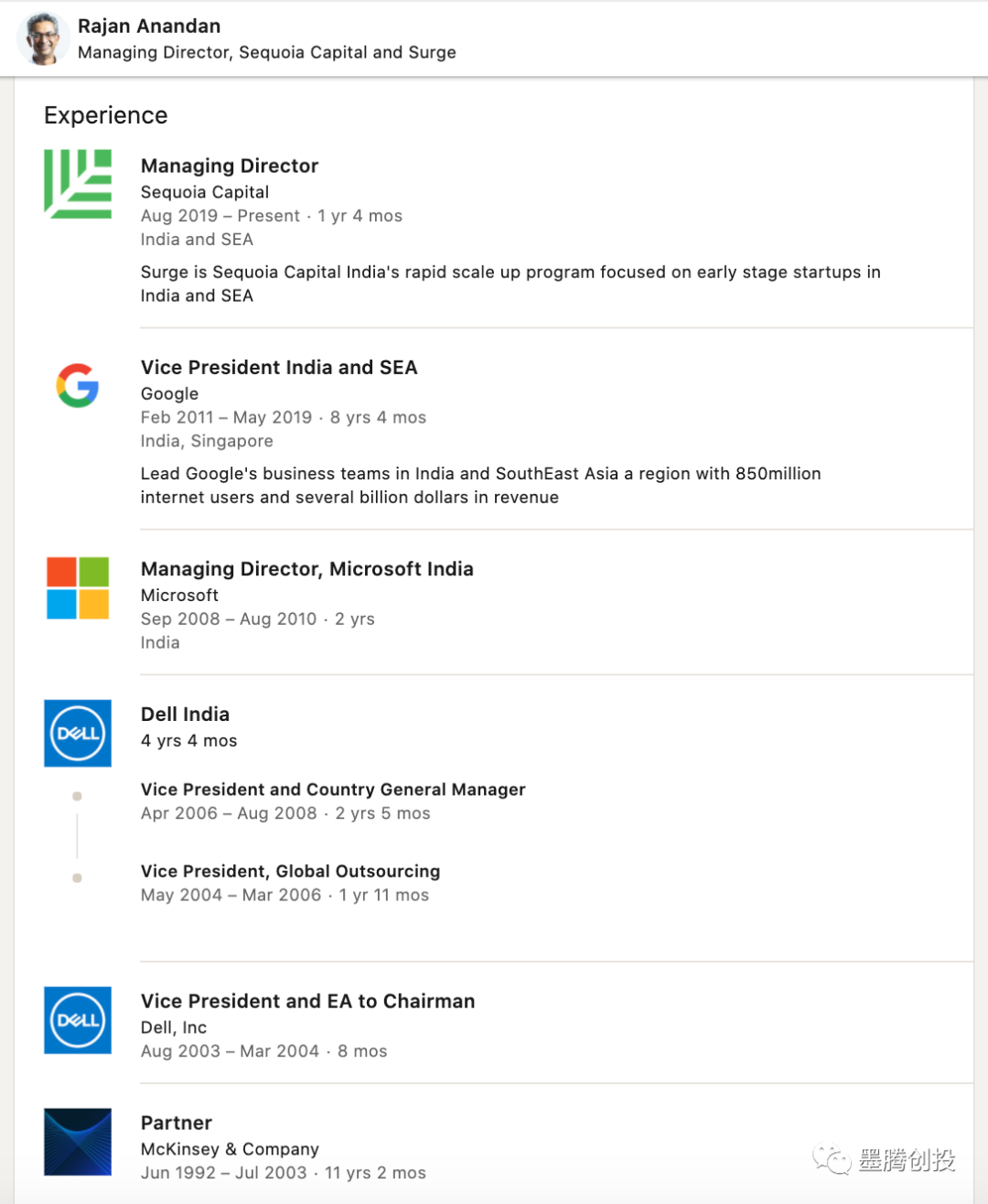The height and width of the screenshot is (1204, 988).
Task: Click Vice President and EA to Chairman
Action: pos(307,1001)
